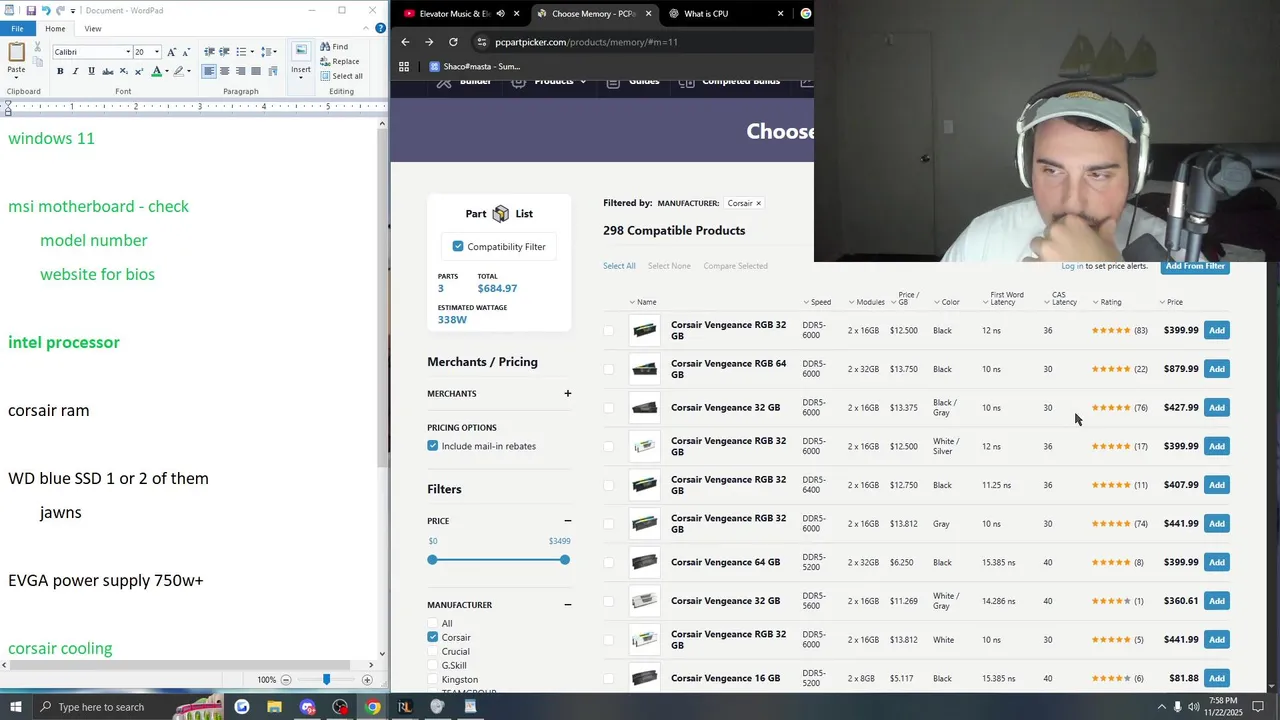This screenshot has height=720, width=1280.
Task: Justify text in WordPad
Action: point(256,71)
